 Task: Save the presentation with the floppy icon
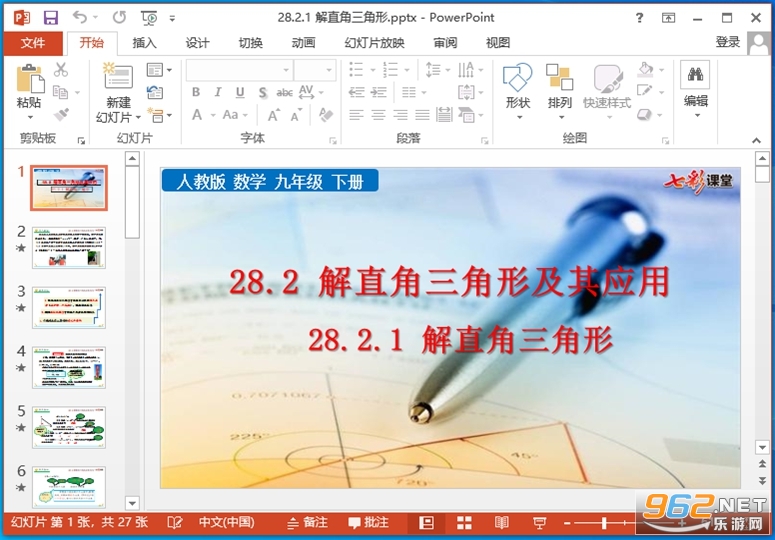tap(50, 18)
